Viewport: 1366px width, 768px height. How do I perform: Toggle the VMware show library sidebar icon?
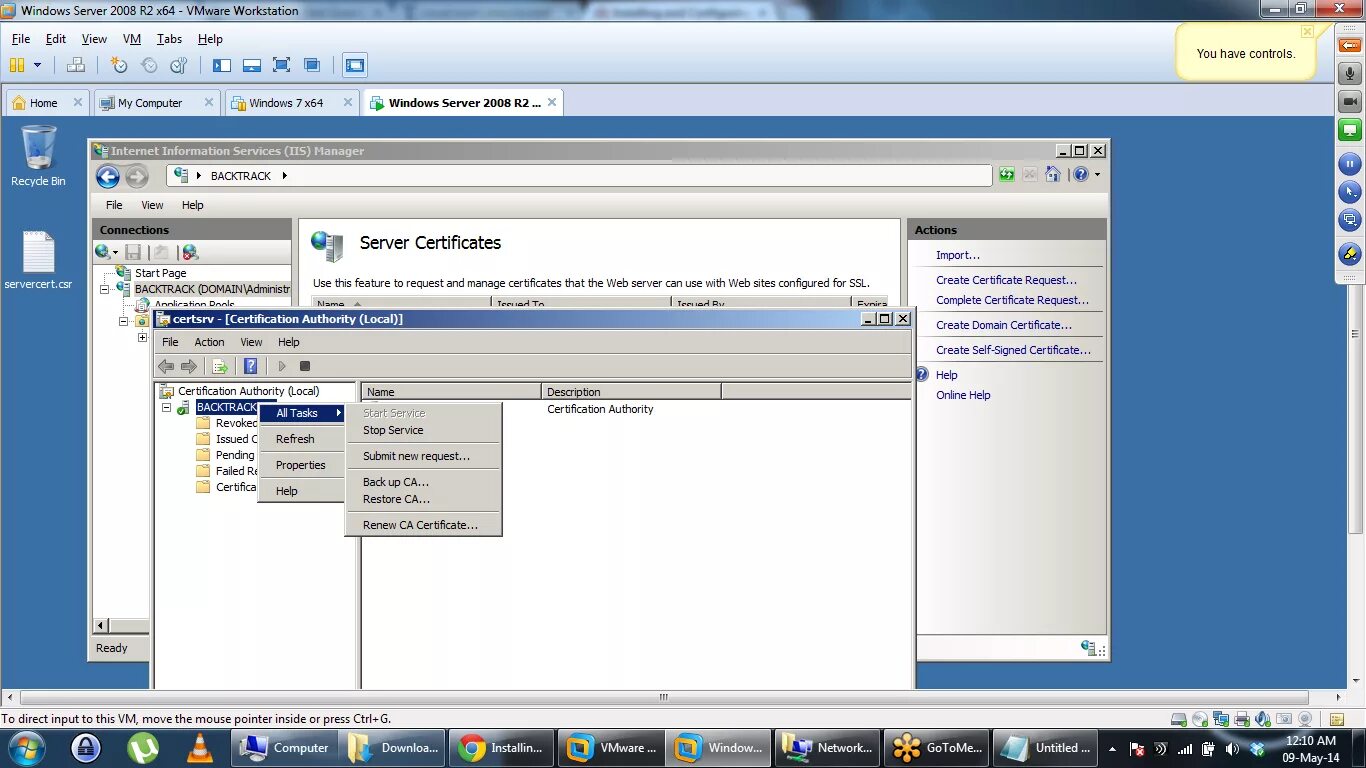(222, 65)
